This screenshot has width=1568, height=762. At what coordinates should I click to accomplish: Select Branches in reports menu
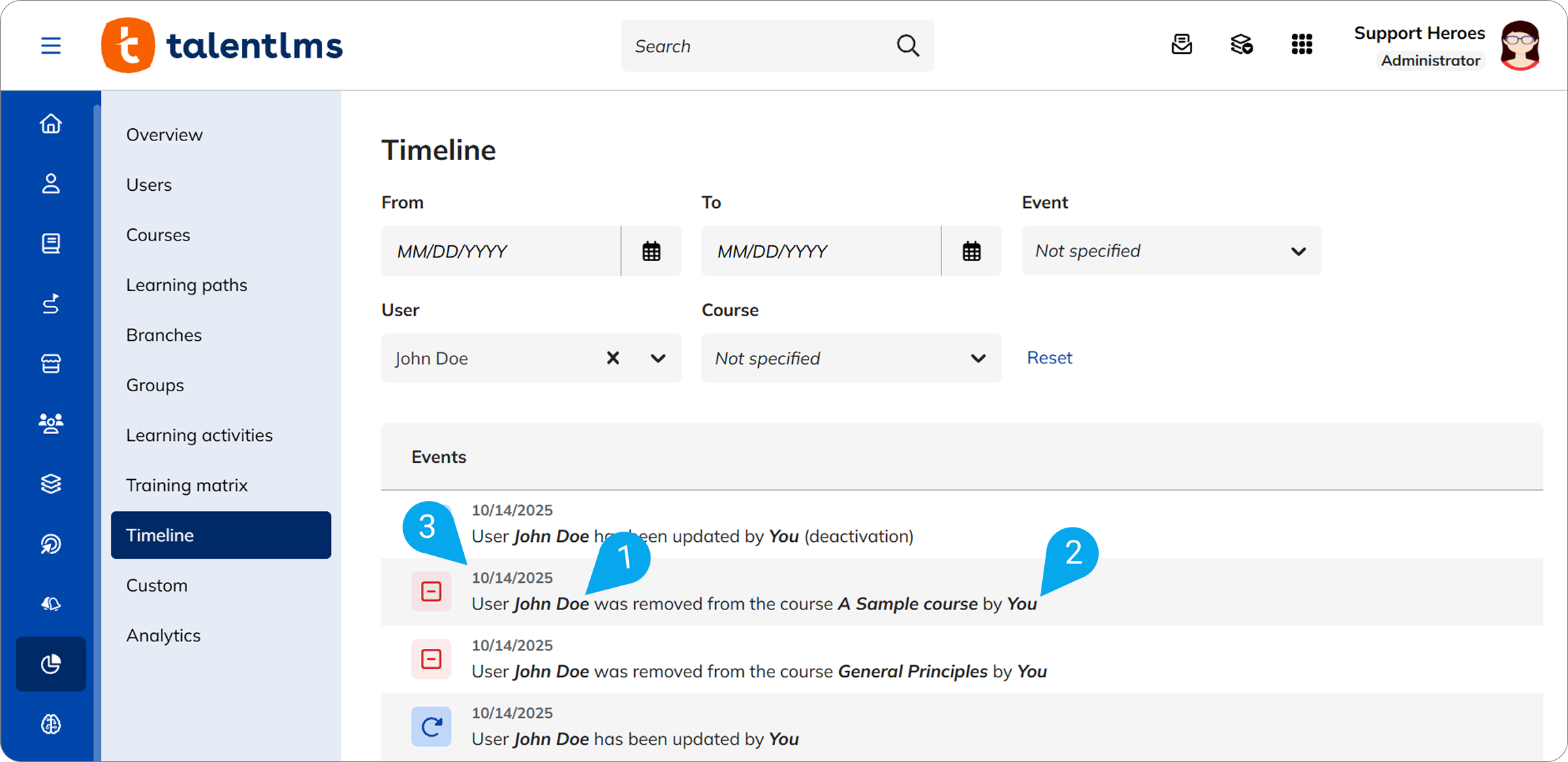[164, 335]
